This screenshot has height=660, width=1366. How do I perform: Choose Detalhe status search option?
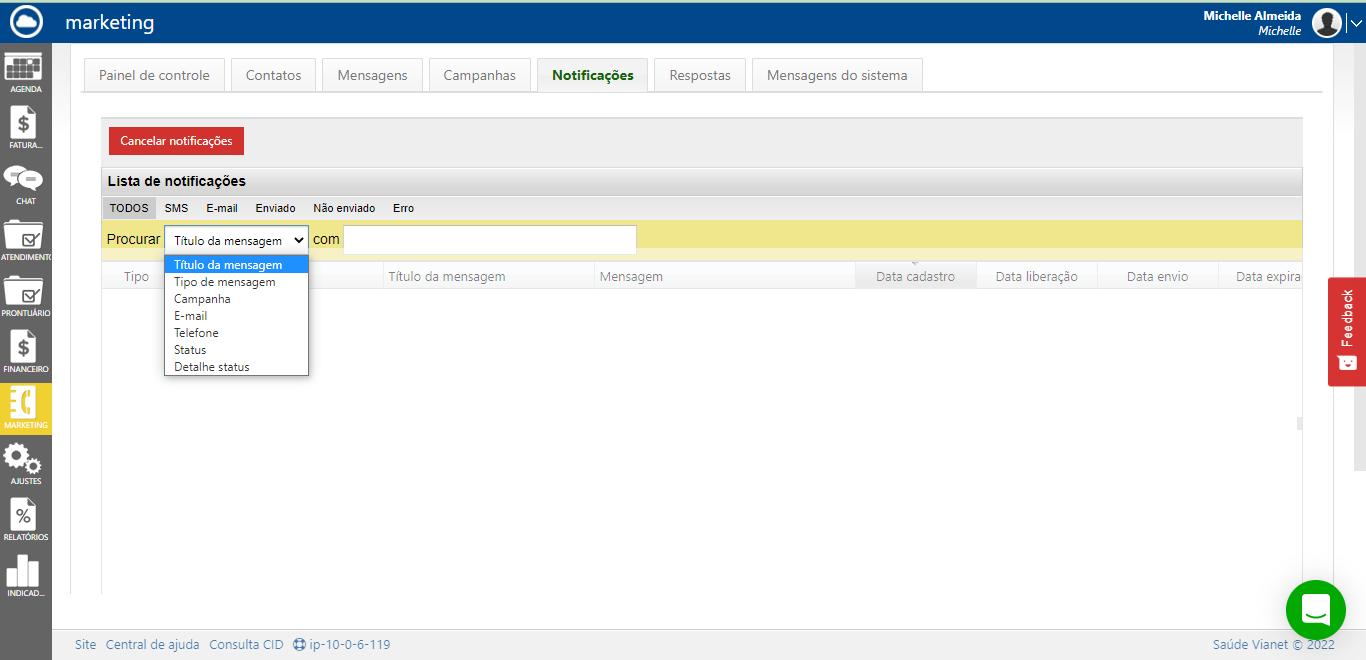point(236,367)
